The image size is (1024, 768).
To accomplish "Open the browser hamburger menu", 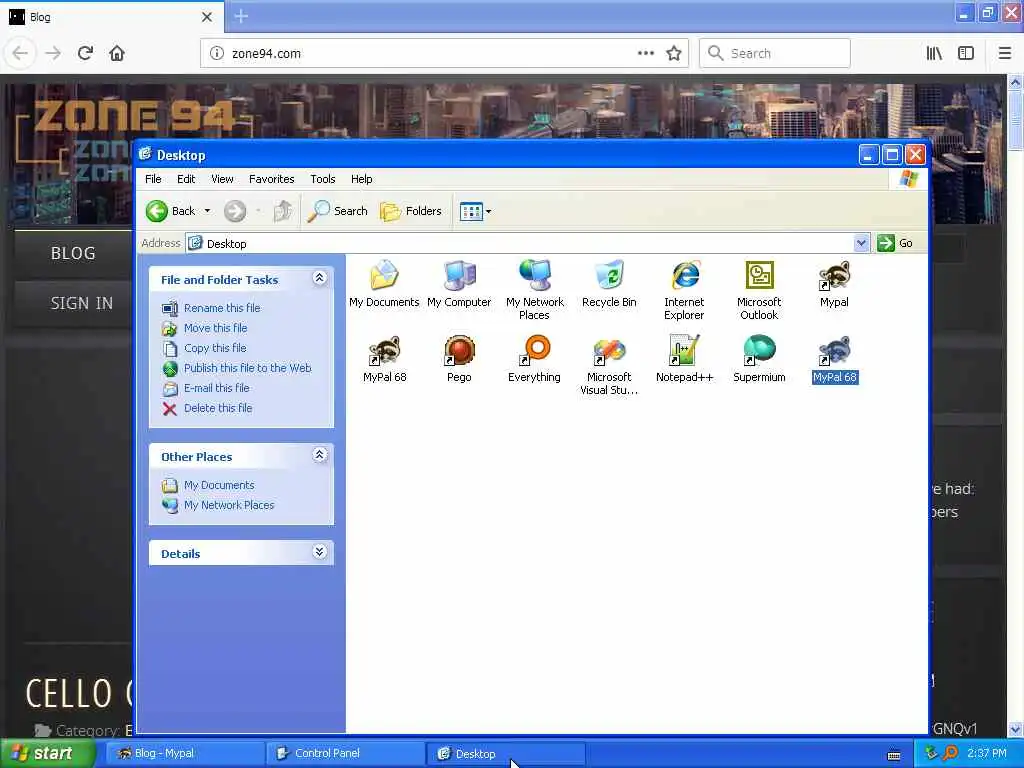I will point(1005,54).
